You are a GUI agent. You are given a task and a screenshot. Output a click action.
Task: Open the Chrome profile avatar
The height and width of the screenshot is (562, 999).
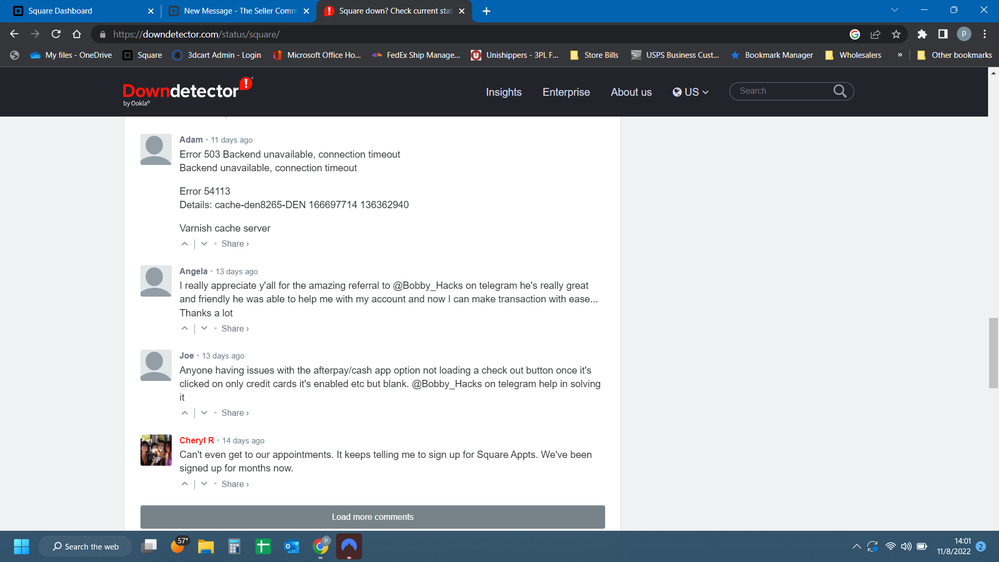(x=963, y=34)
